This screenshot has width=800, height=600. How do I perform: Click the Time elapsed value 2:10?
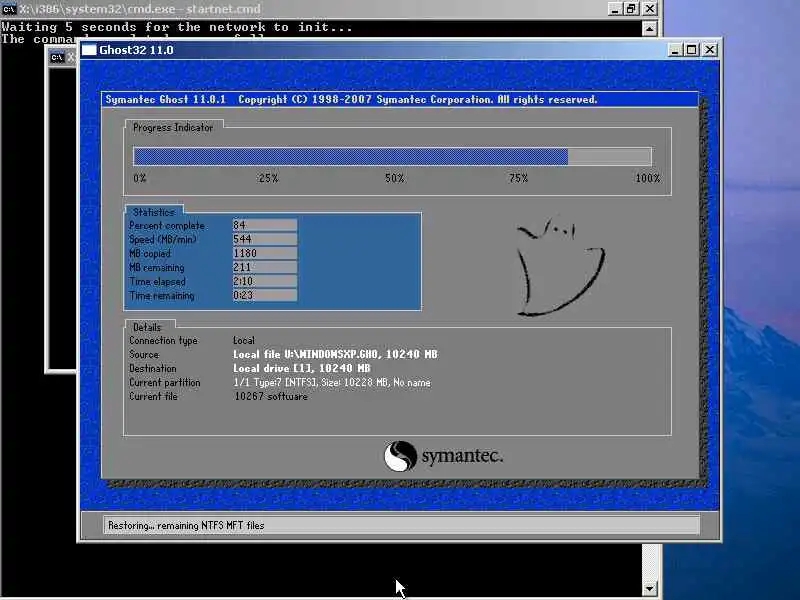265,281
